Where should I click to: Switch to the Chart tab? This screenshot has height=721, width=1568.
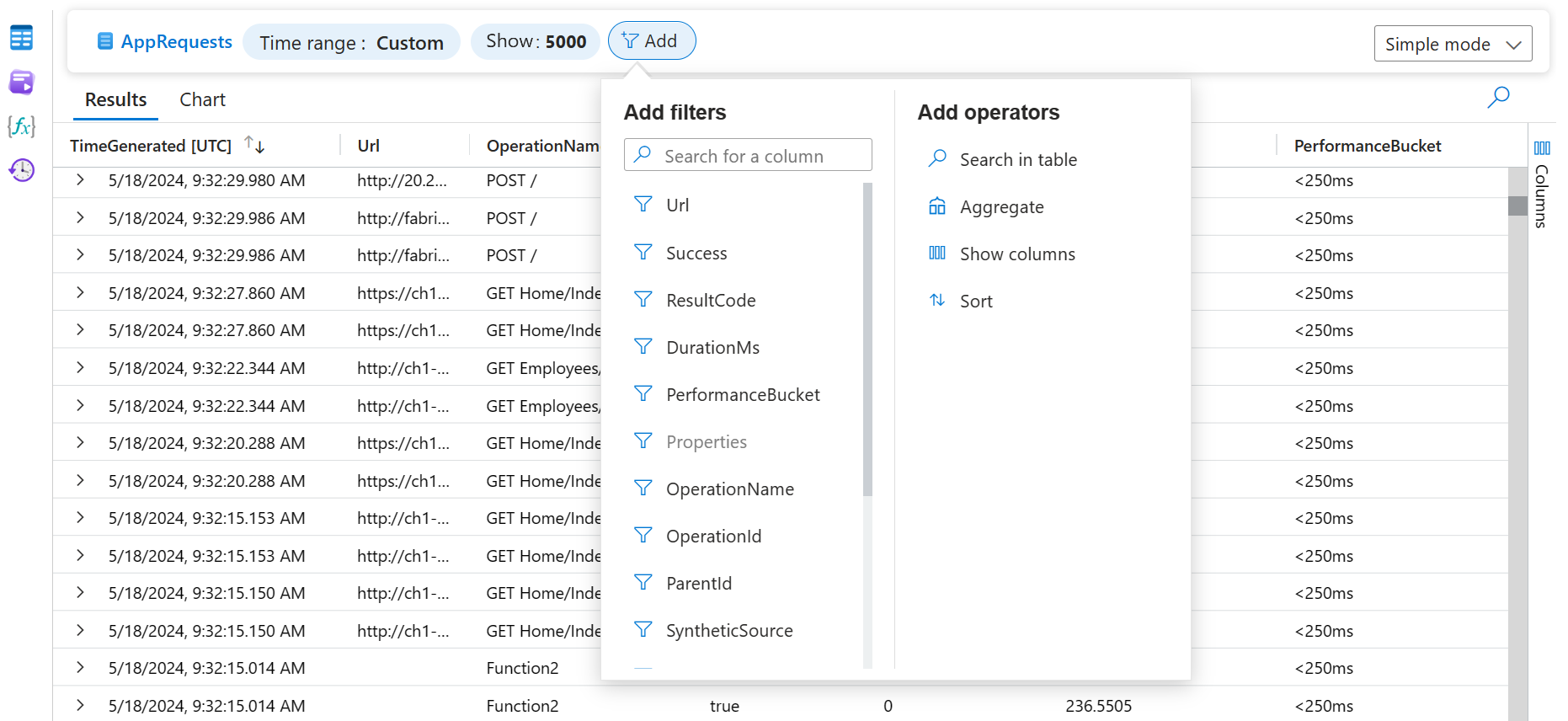pos(202,99)
